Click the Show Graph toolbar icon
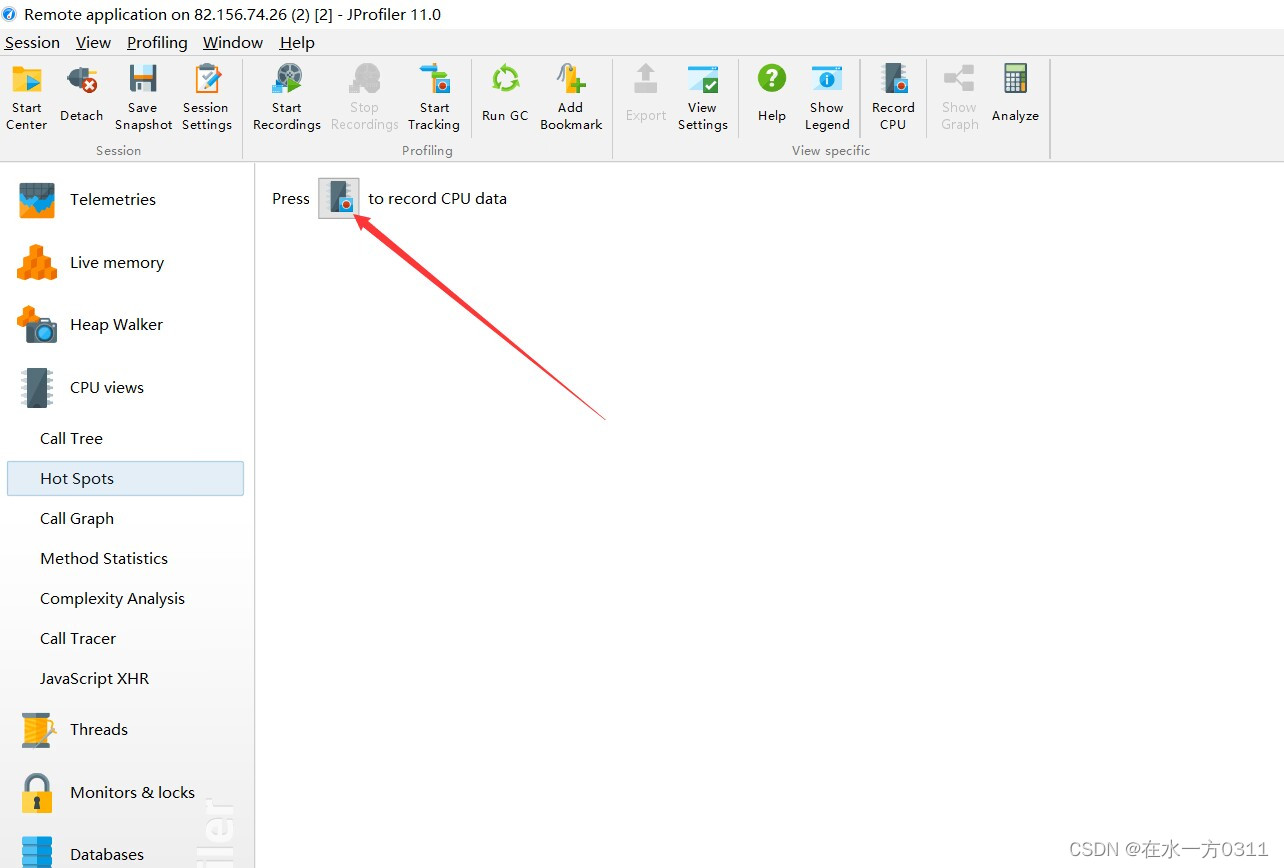 (959, 97)
